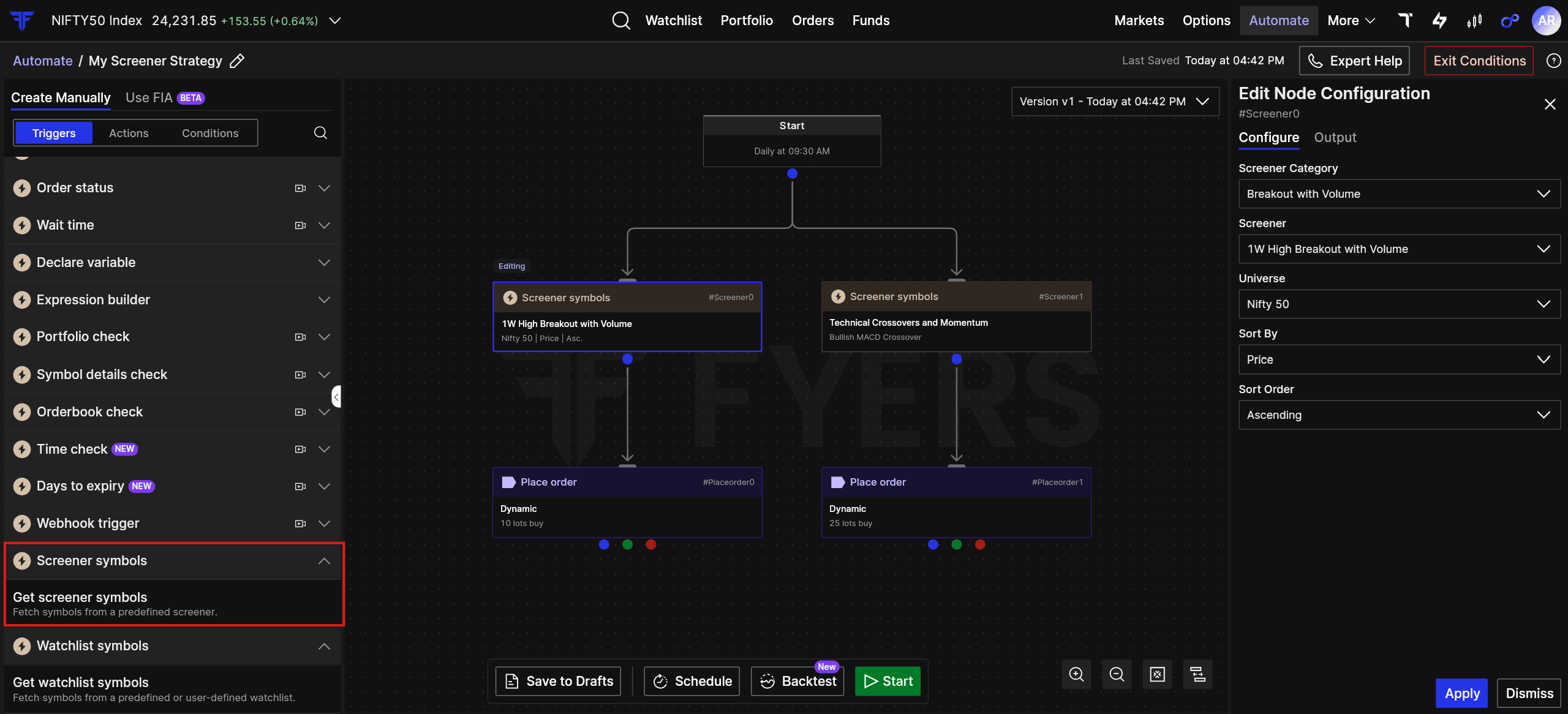
Task: Open Orders in top navigation
Action: point(813,21)
